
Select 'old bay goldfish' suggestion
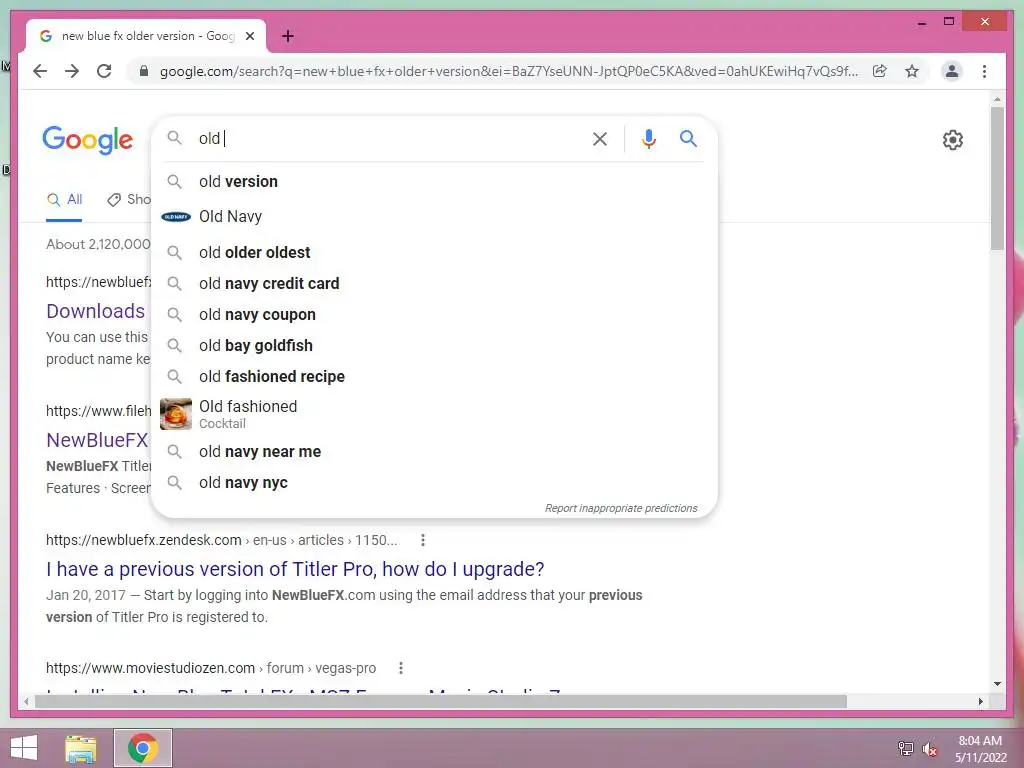(434, 345)
